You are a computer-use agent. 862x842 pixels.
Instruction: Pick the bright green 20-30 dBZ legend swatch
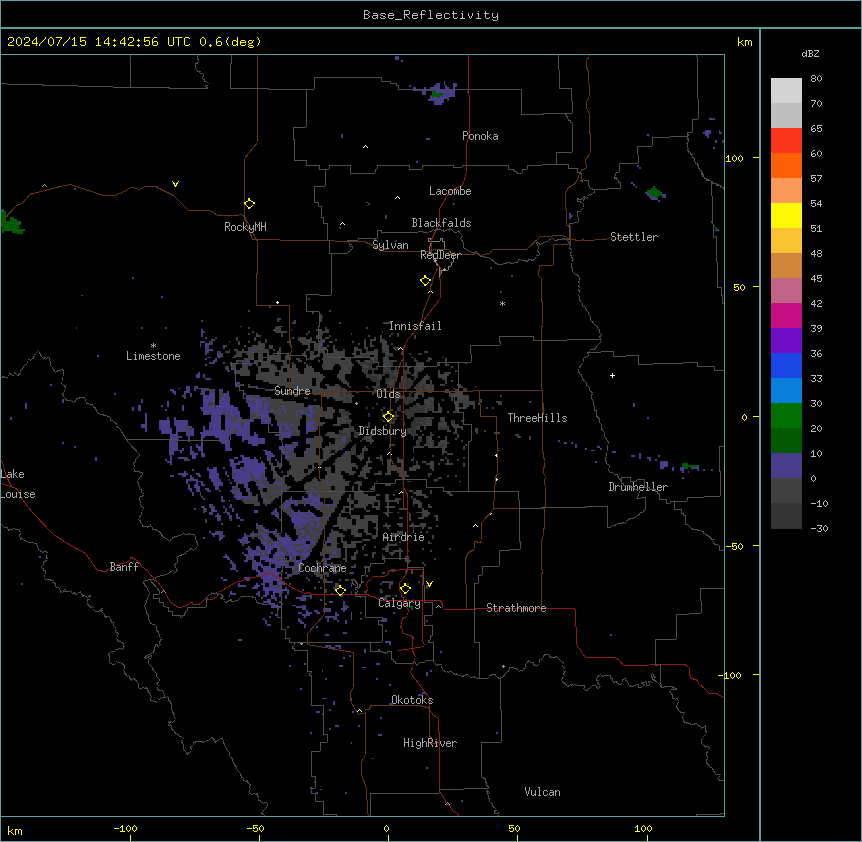786,416
